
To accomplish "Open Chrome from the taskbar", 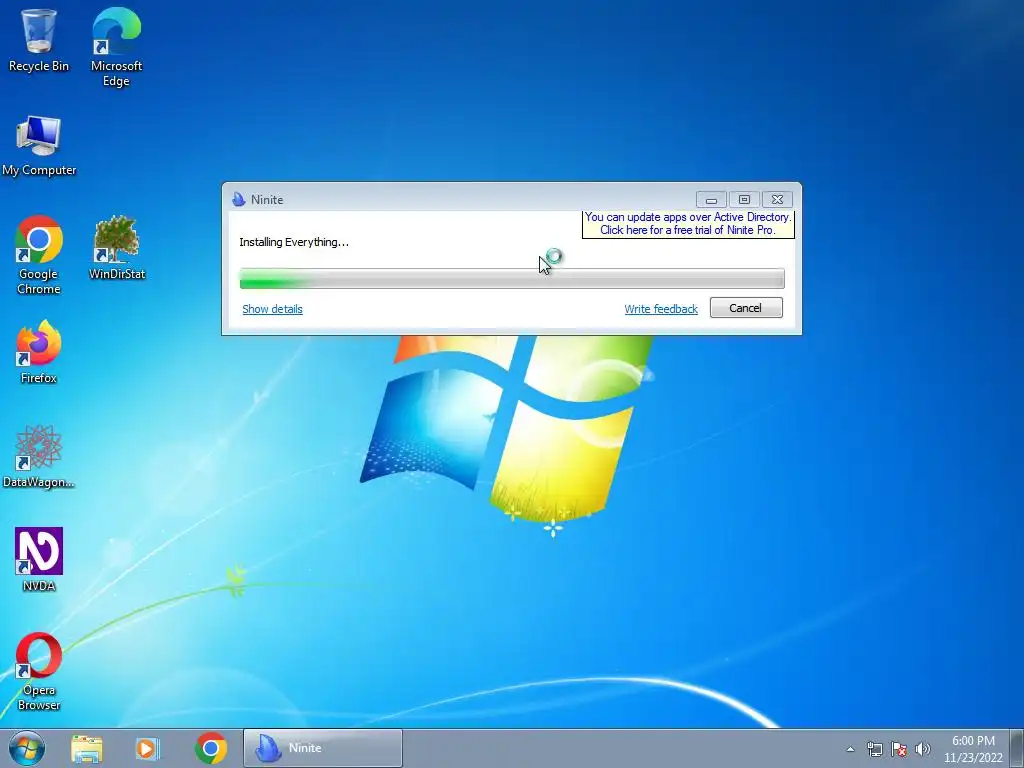I will click(x=210, y=748).
